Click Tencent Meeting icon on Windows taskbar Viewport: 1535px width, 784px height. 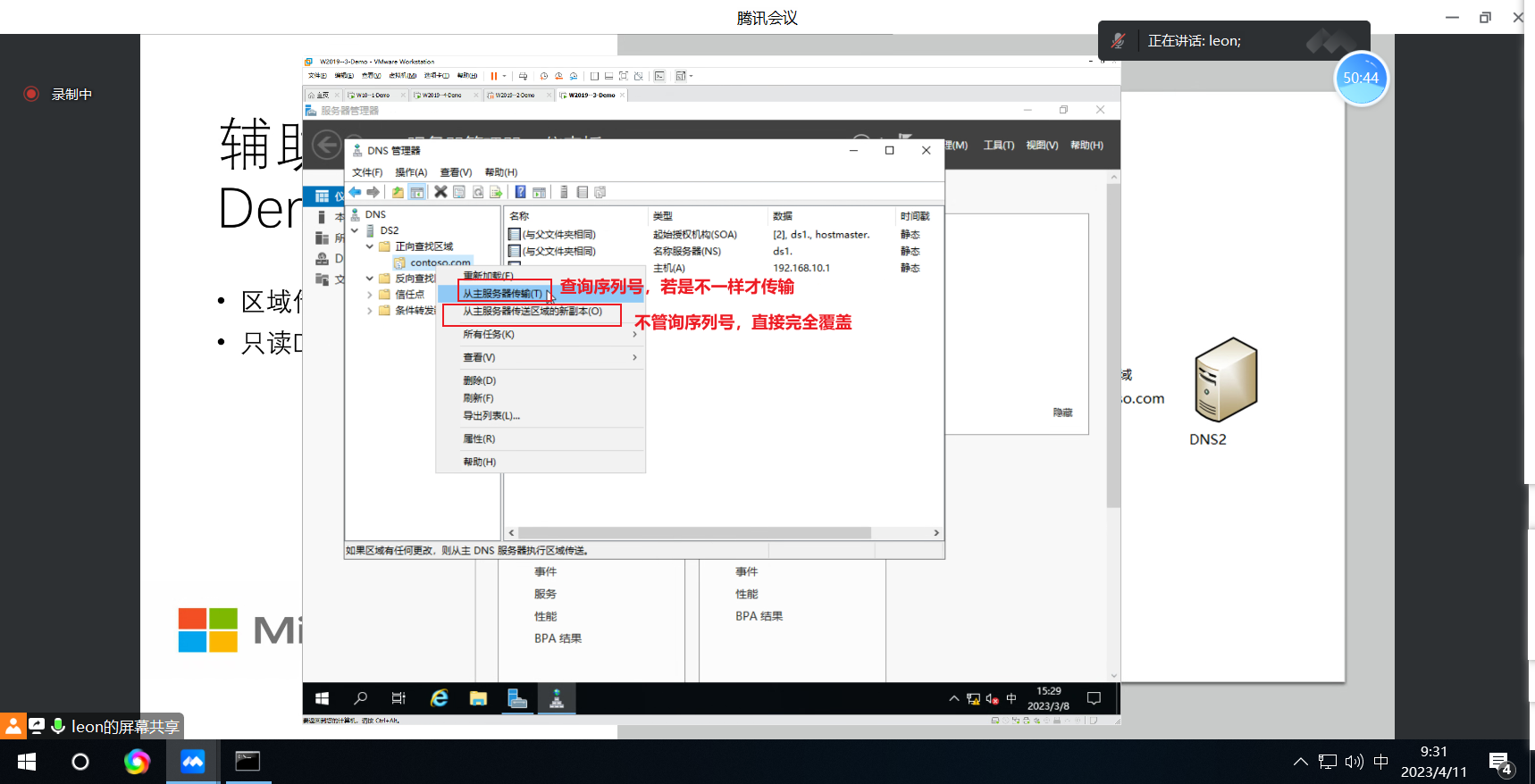[x=193, y=762]
